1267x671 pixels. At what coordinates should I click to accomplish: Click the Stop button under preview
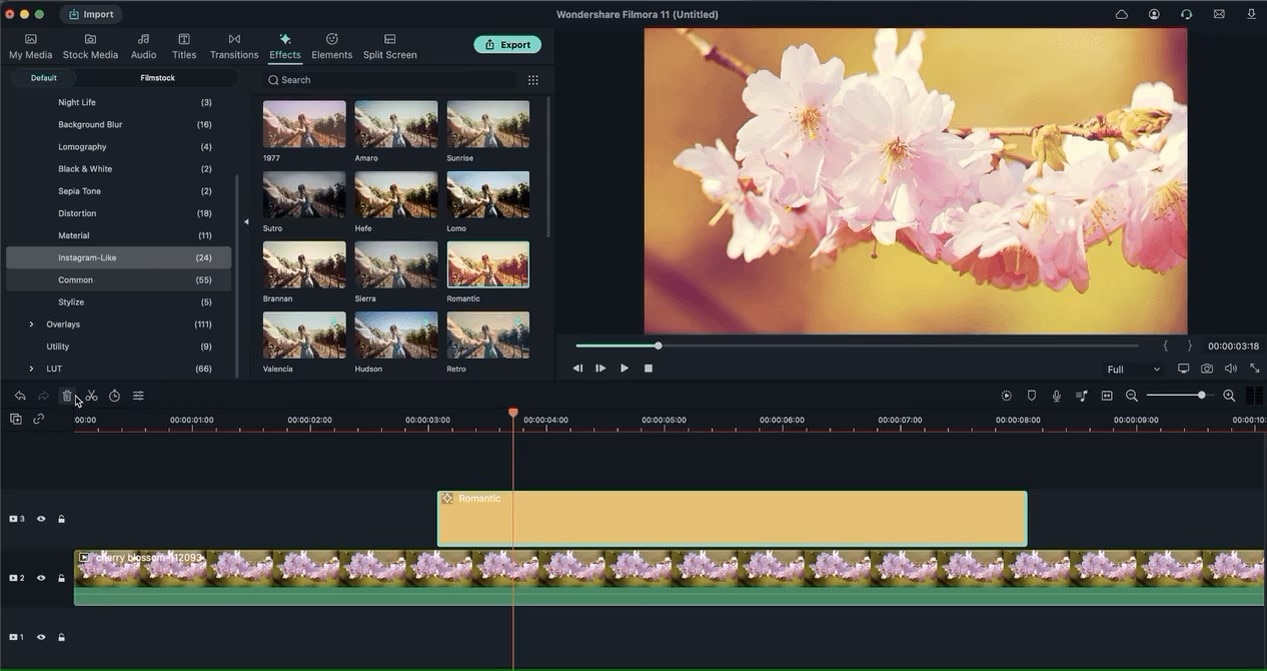pos(648,368)
